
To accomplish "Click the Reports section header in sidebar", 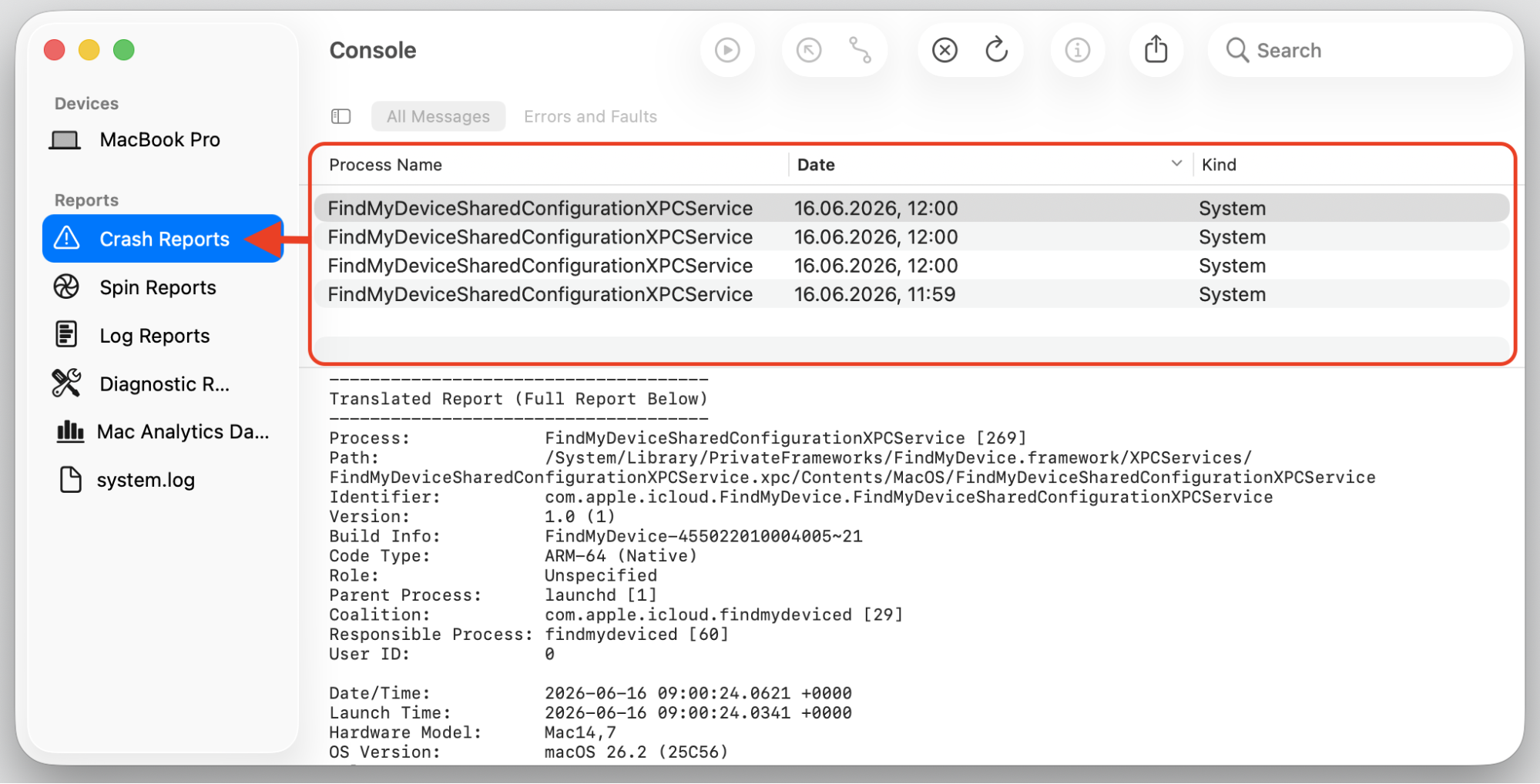I will (x=86, y=200).
